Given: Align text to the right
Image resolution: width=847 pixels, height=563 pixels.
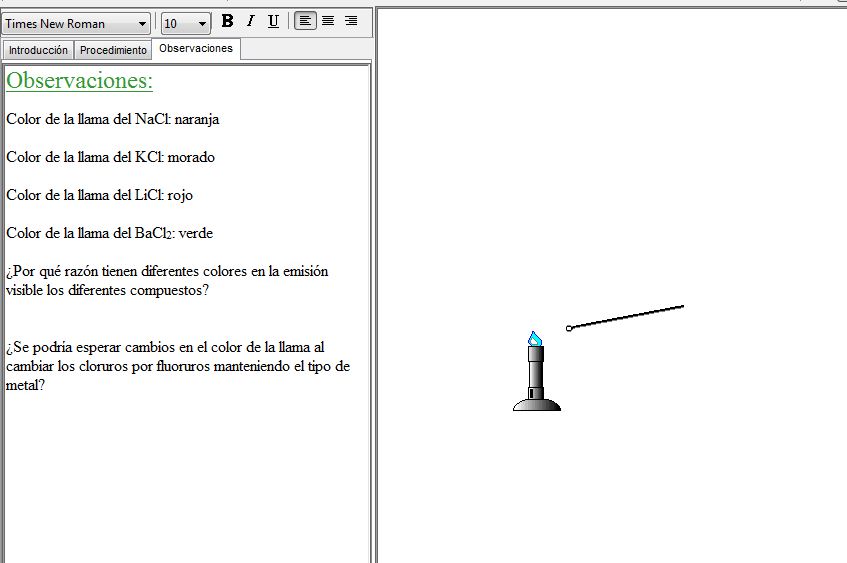Looking at the screenshot, I should click(351, 21).
